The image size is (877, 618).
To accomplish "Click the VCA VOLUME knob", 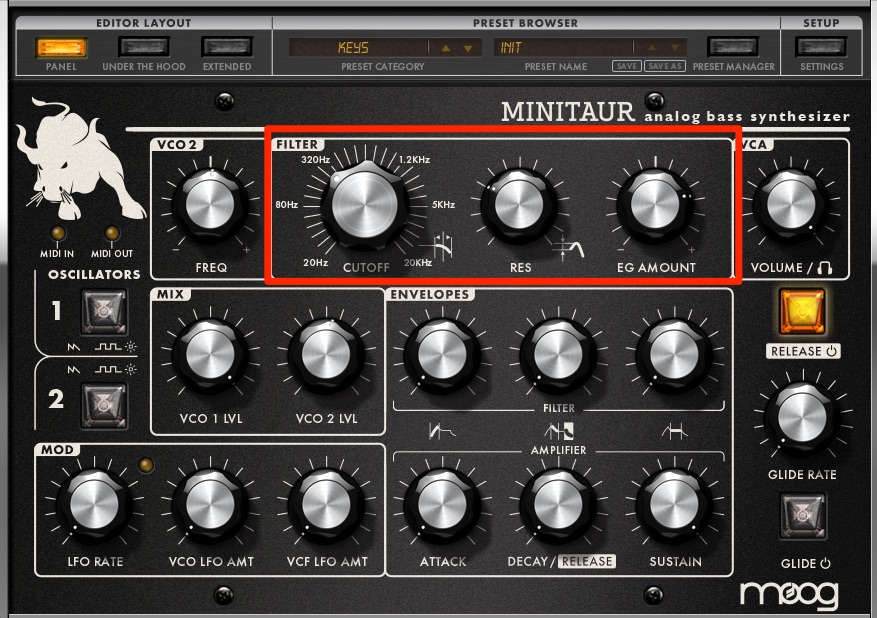I will [x=791, y=205].
